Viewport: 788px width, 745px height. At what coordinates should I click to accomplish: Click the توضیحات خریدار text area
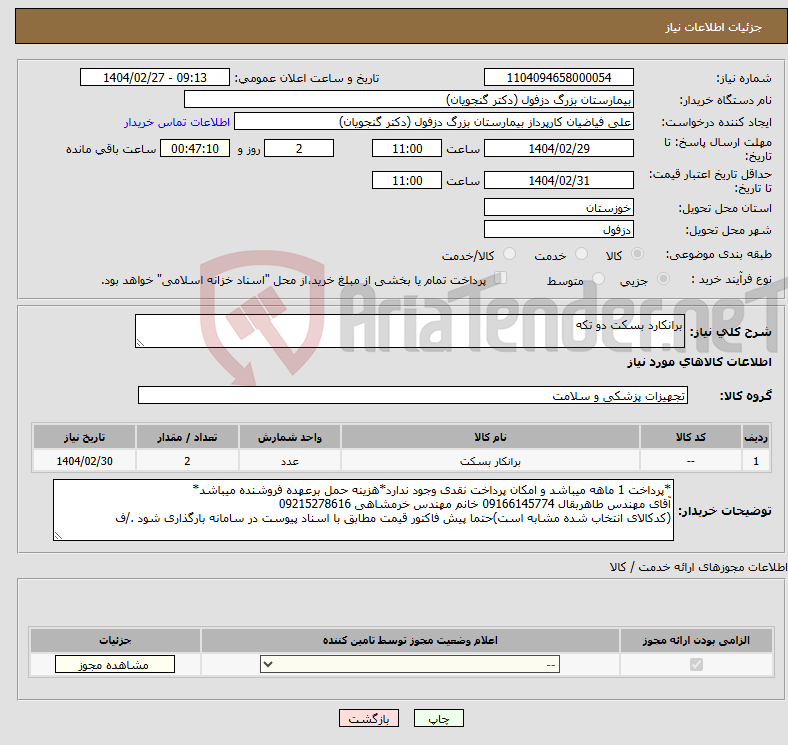point(363,510)
